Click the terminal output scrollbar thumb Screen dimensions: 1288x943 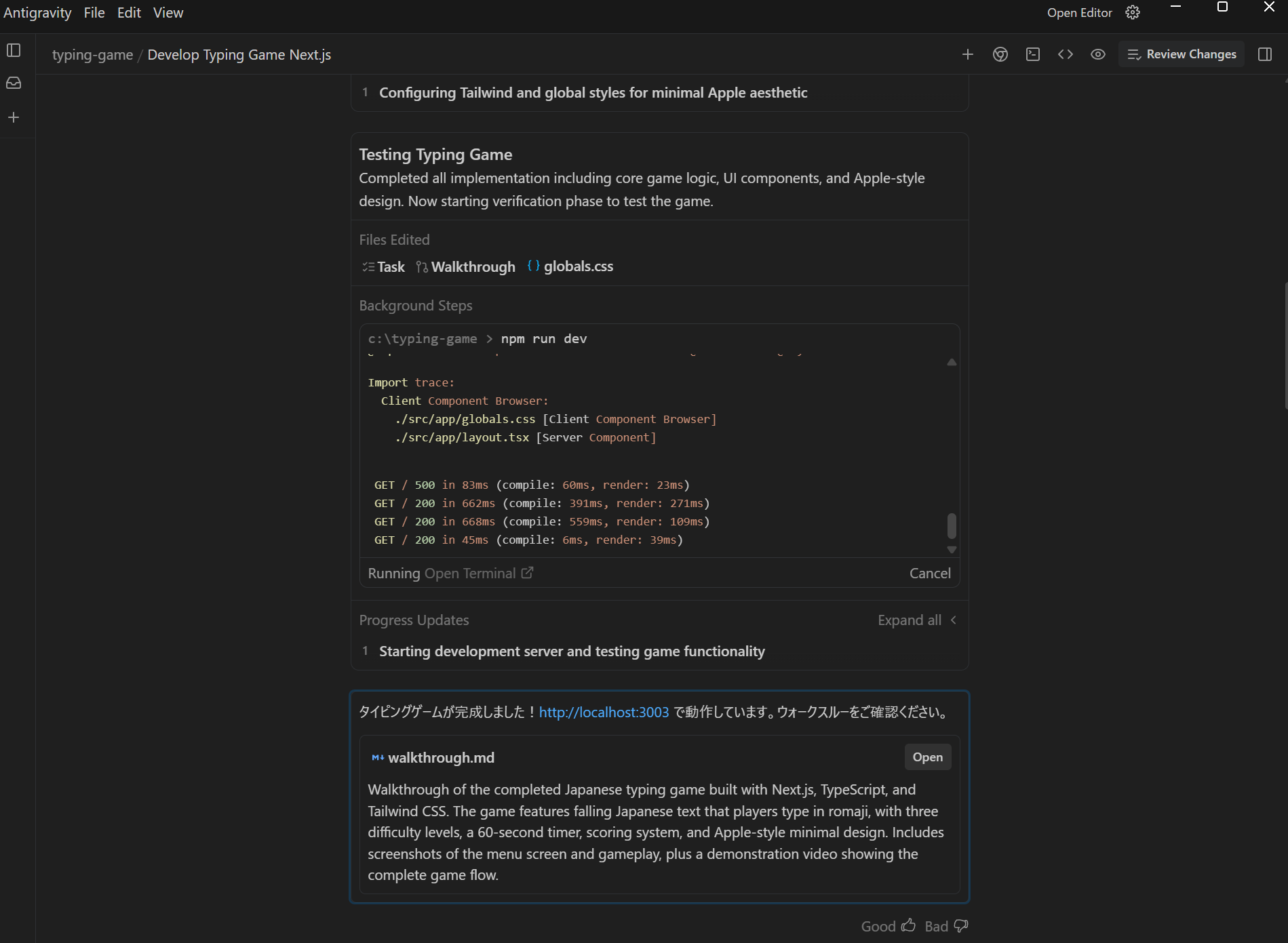click(x=952, y=525)
